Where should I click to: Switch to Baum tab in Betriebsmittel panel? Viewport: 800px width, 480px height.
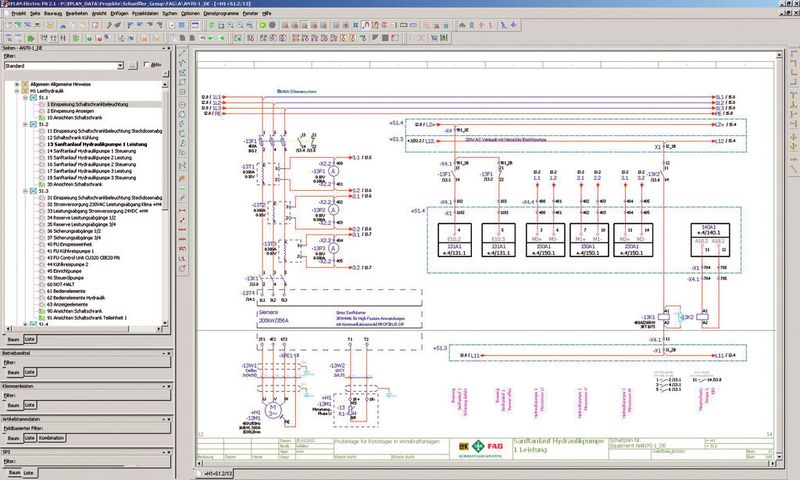click(x=13, y=372)
